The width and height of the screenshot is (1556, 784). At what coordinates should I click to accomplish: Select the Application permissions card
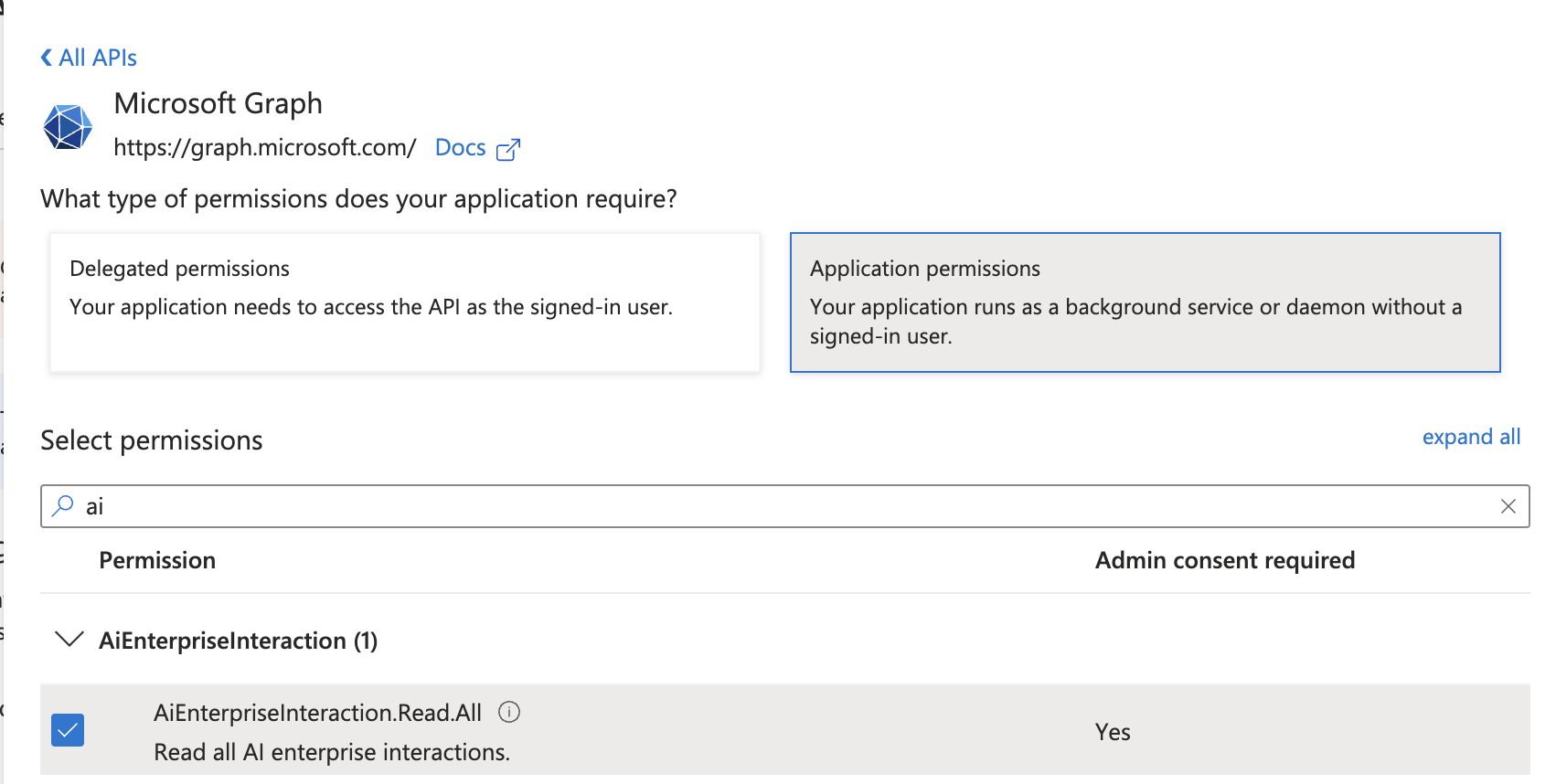pyautogui.click(x=1145, y=302)
